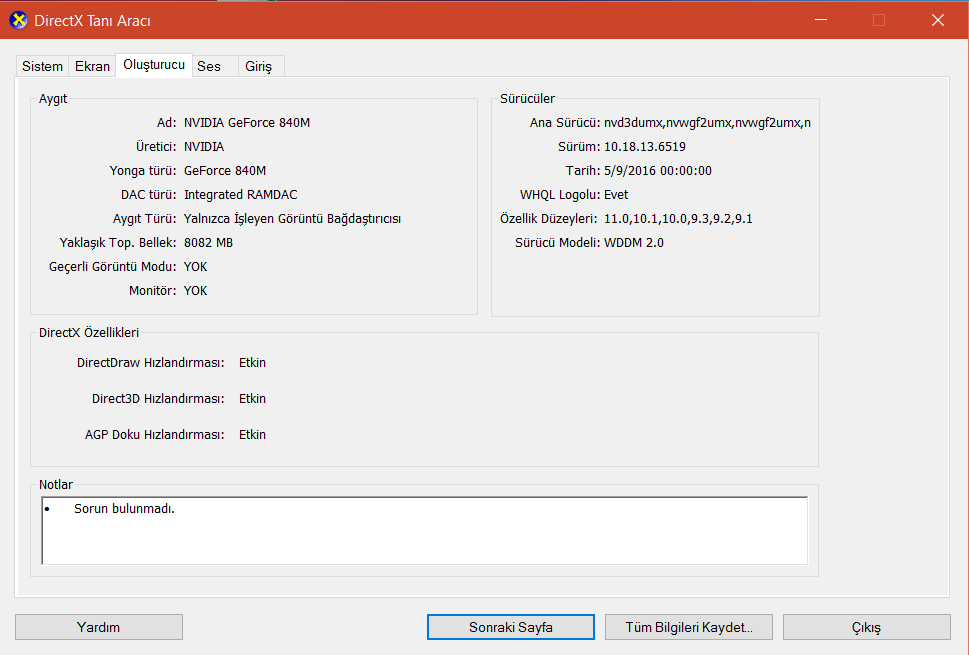969x655 pixels.
Task: Click the Yardım button
Action: pos(99,627)
